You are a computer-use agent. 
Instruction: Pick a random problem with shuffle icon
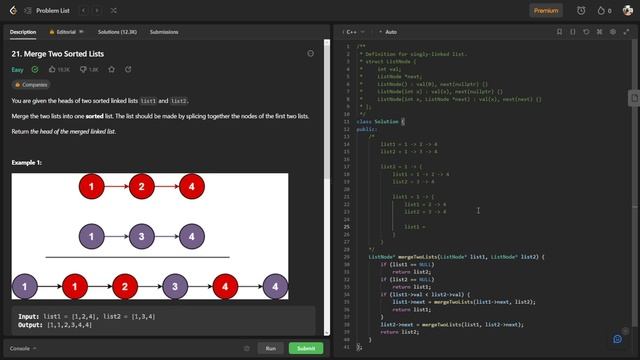[113, 11]
